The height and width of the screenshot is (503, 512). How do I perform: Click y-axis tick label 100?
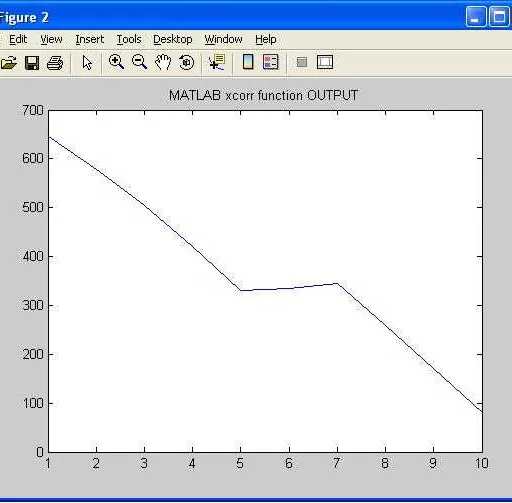[32, 403]
